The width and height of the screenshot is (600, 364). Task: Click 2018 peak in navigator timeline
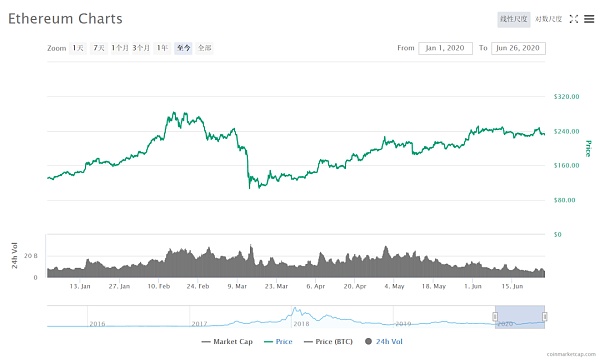(x=295, y=309)
